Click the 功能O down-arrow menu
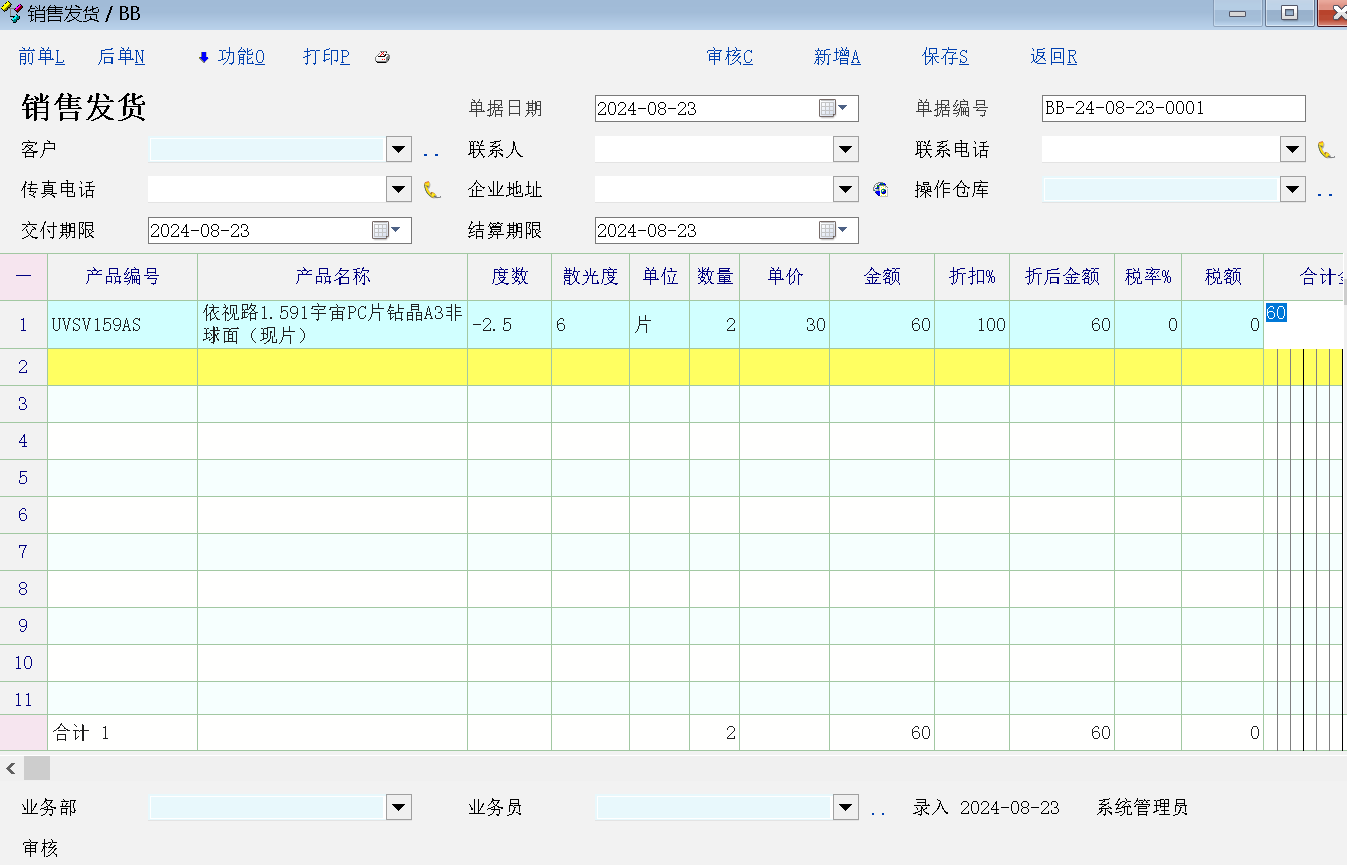The image size is (1347, 865). [232, 57]
